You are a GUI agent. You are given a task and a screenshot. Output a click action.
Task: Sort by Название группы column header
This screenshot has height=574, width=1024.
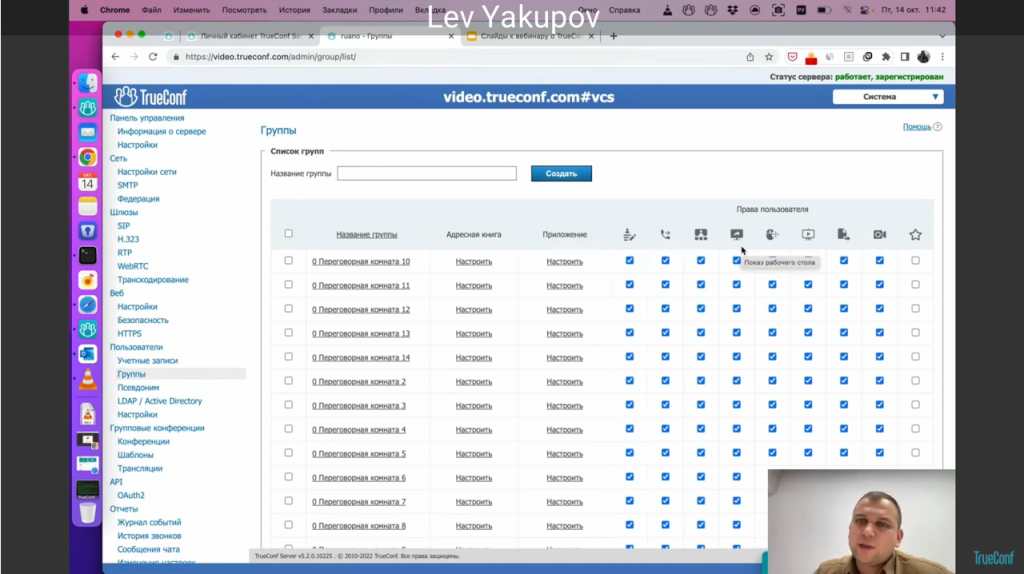tap(366, 234)
